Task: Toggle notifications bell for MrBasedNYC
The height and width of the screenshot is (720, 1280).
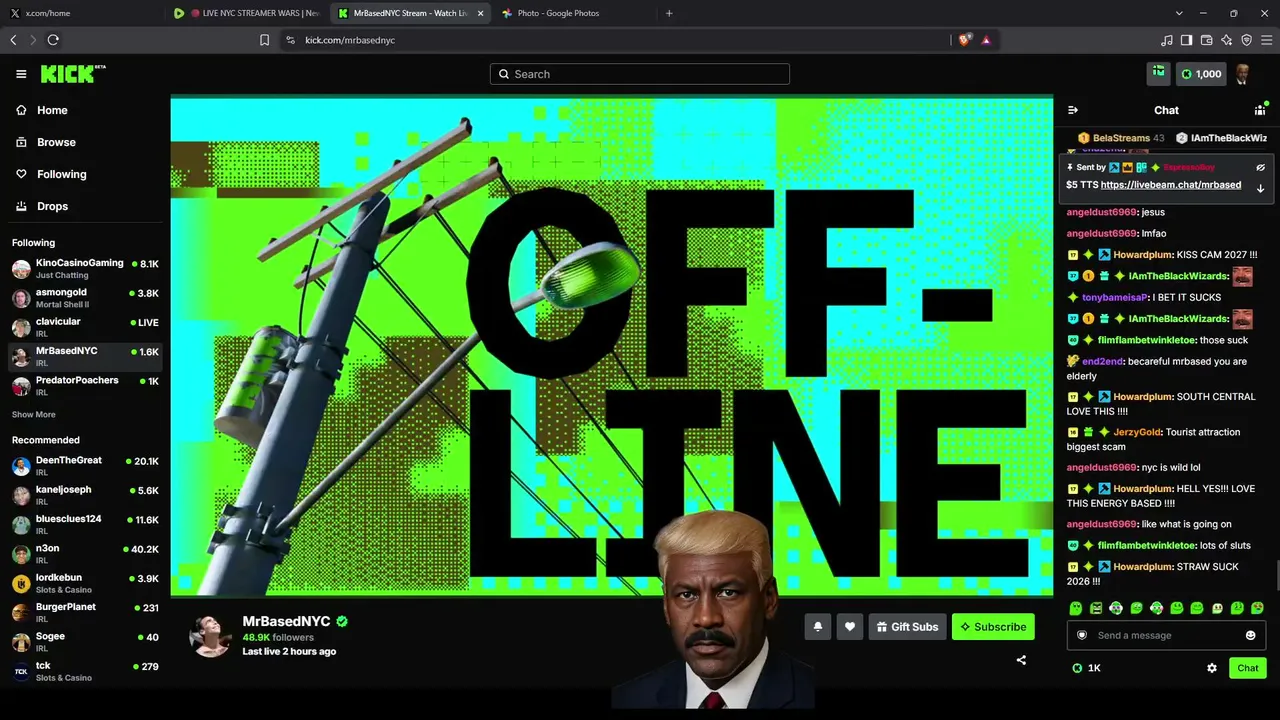Action: click(x=818, y=627)
